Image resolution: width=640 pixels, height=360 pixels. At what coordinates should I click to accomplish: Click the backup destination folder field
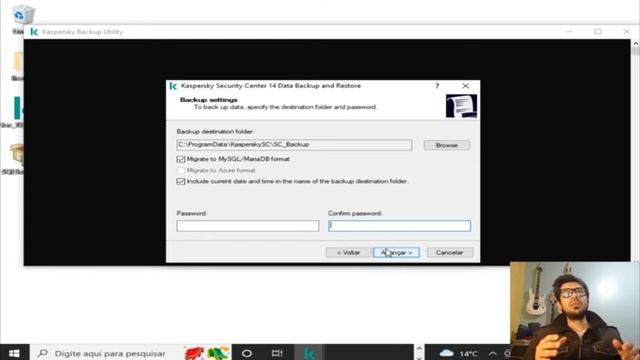tap(294, 145)
